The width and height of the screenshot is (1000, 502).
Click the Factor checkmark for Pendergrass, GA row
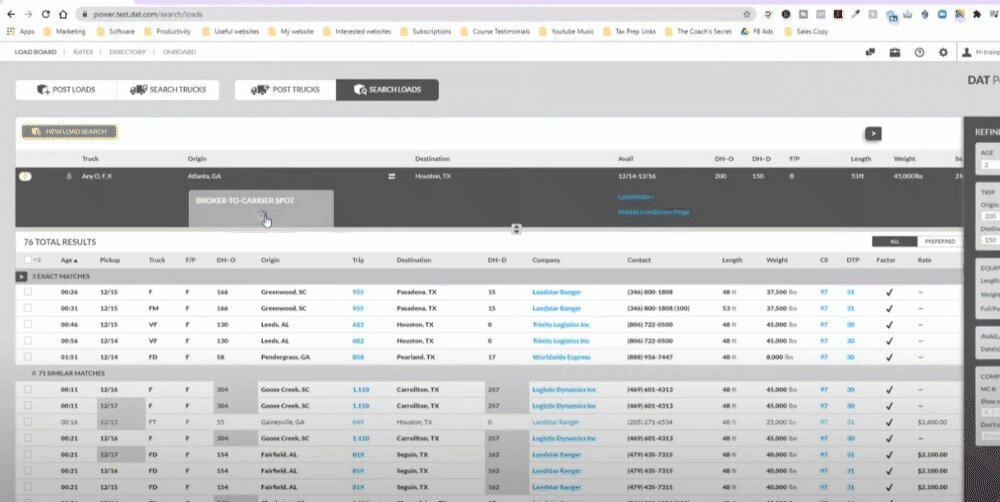tap(889, 357)
